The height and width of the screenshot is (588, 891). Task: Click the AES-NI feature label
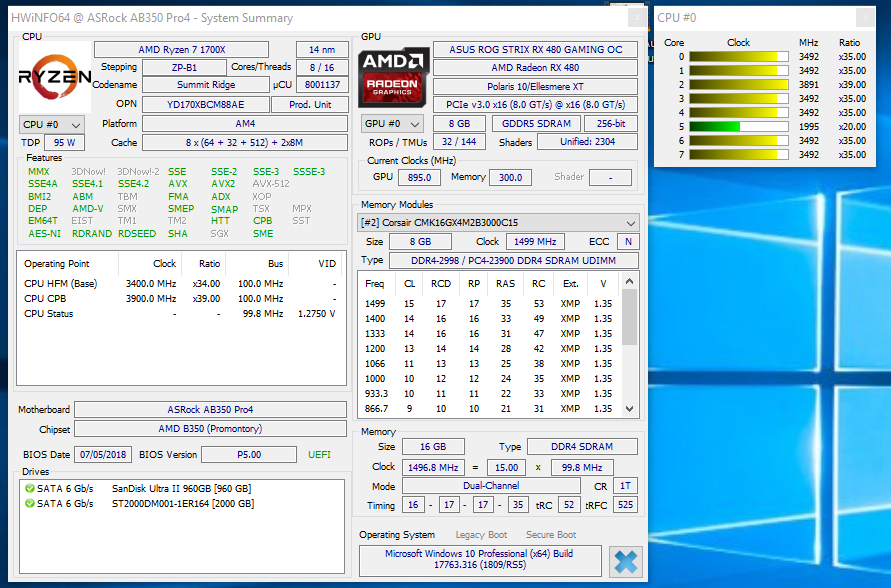coord(44,233)
